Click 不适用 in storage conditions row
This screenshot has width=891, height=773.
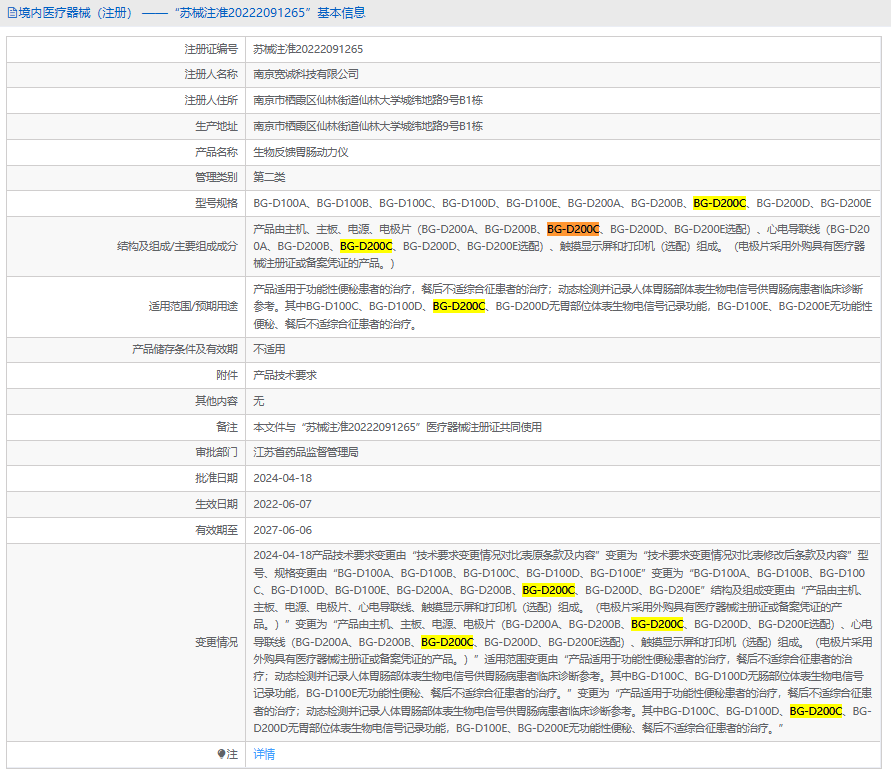[x=269, y=349]
